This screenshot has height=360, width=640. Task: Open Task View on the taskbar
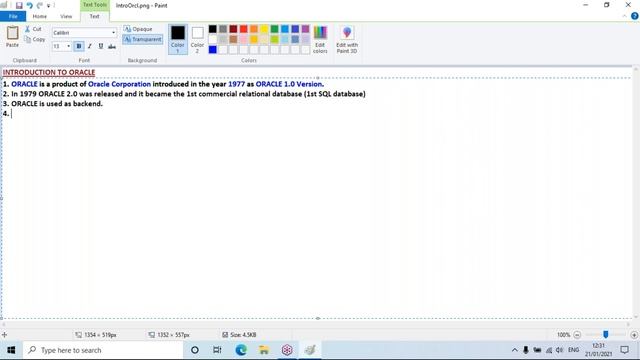[217, 350]
